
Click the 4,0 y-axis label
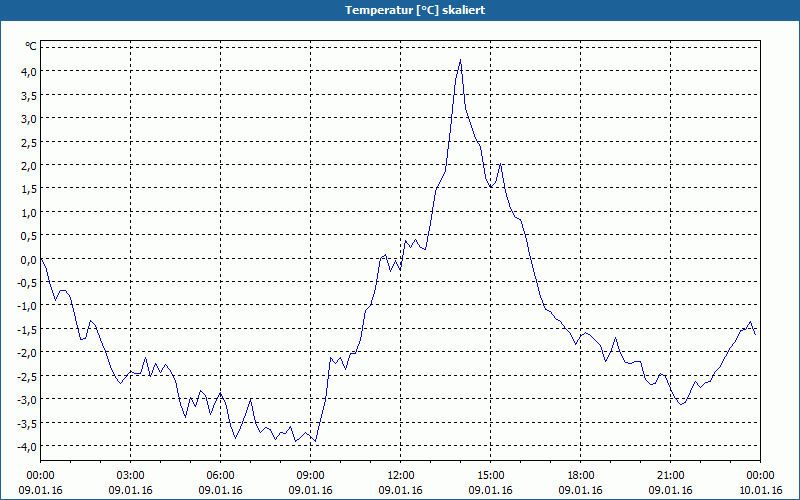(x=29, y=72)
